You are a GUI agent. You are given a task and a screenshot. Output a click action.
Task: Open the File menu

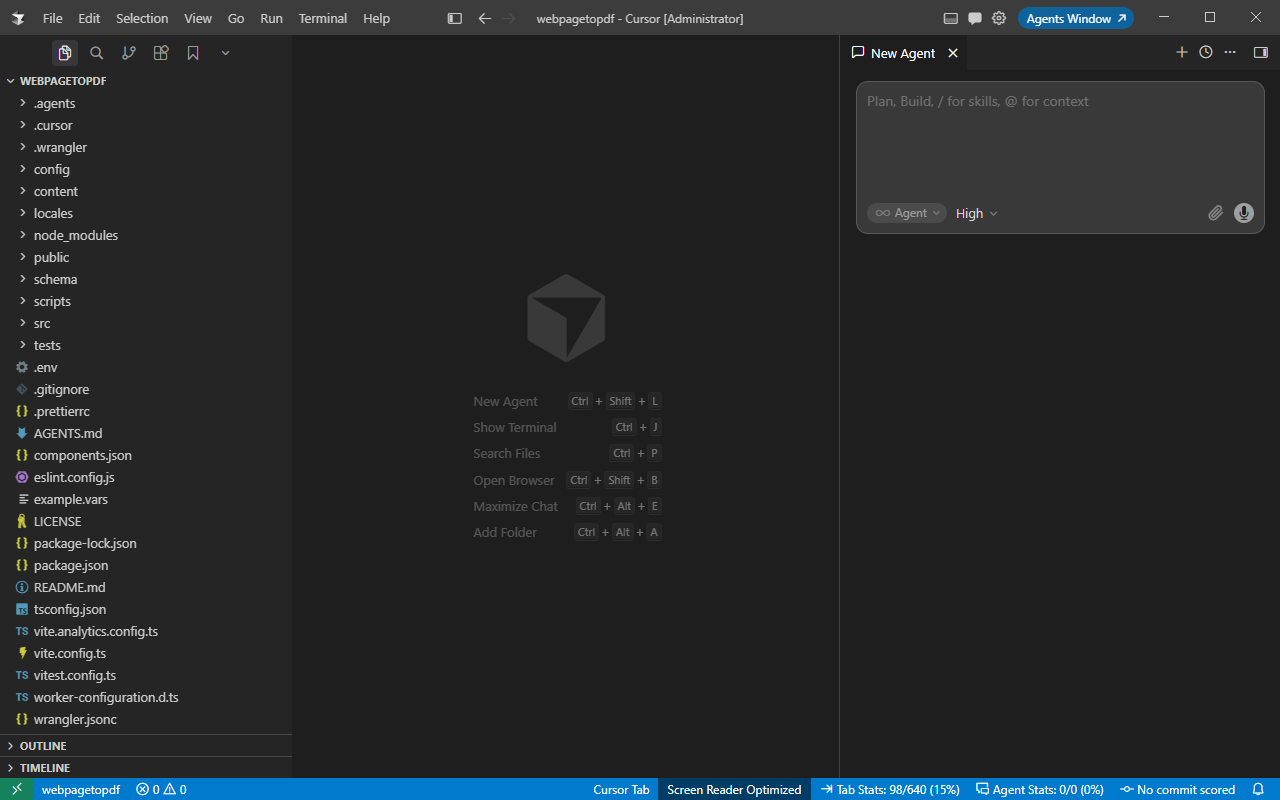pos(53,18)
